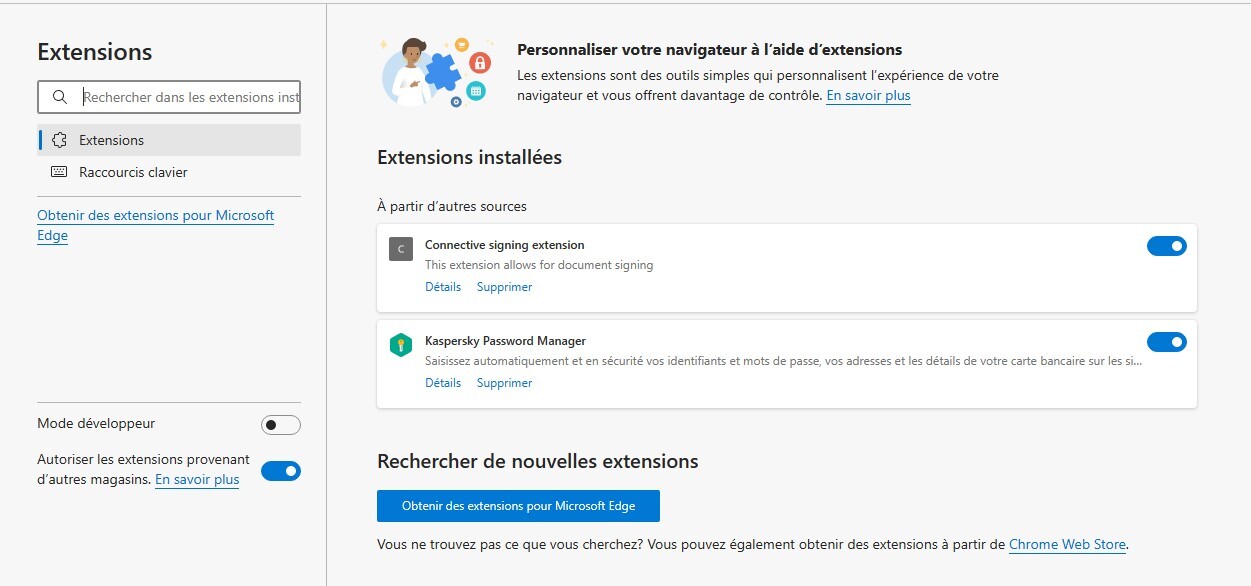Screen dimensions: 1251x586
Task: Open the Chrome Web Store link
Action: (x=1067, y=545)
